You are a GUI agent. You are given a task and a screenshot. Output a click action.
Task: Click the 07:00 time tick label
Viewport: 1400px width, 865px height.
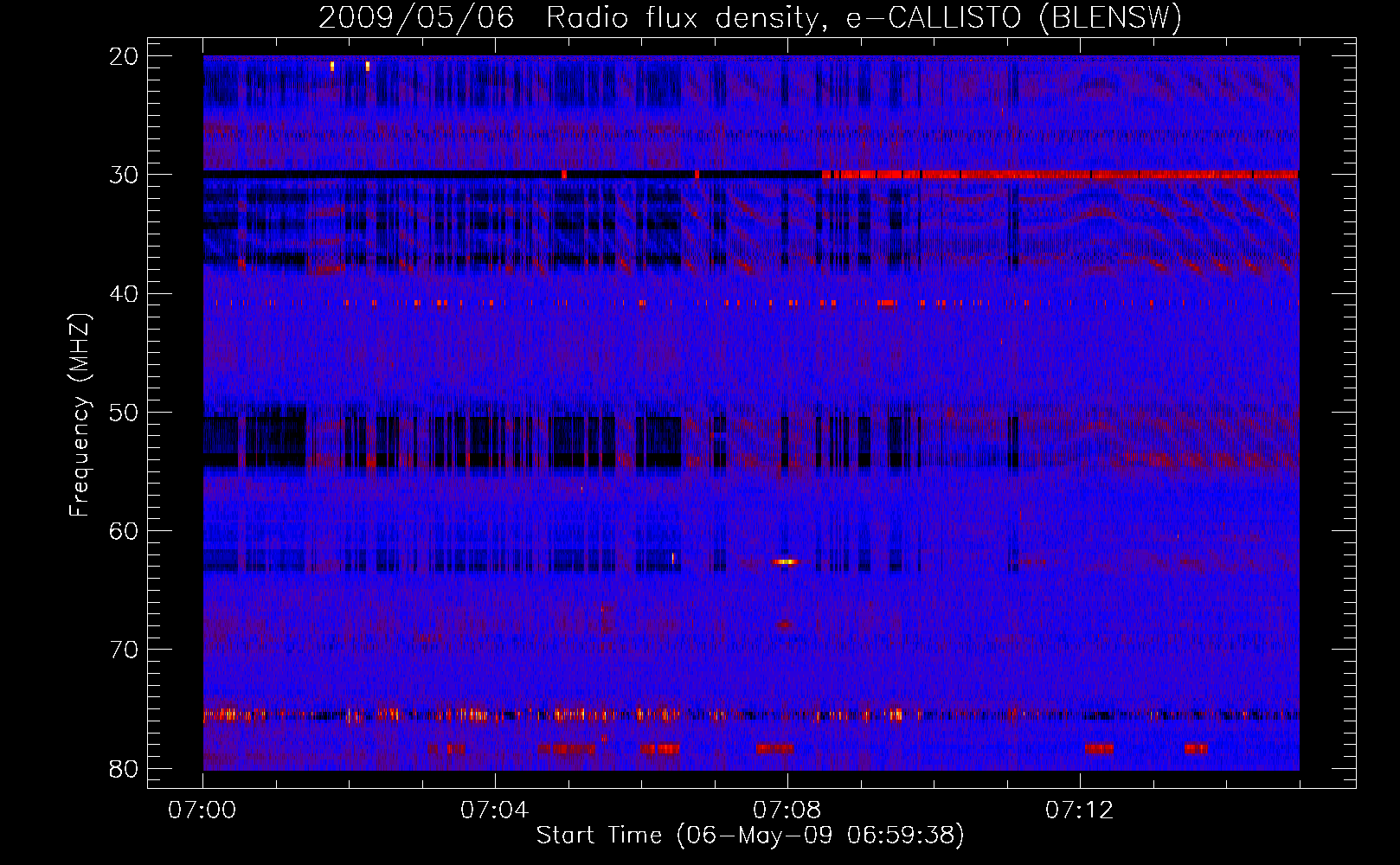click(x=202, y=810)
